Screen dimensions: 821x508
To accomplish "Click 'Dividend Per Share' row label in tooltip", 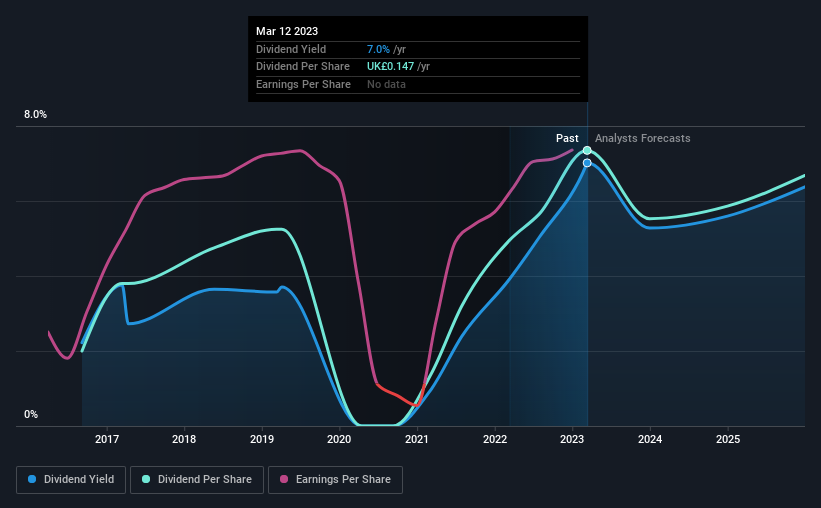I will pyautogui.click(x=303, y=67).
